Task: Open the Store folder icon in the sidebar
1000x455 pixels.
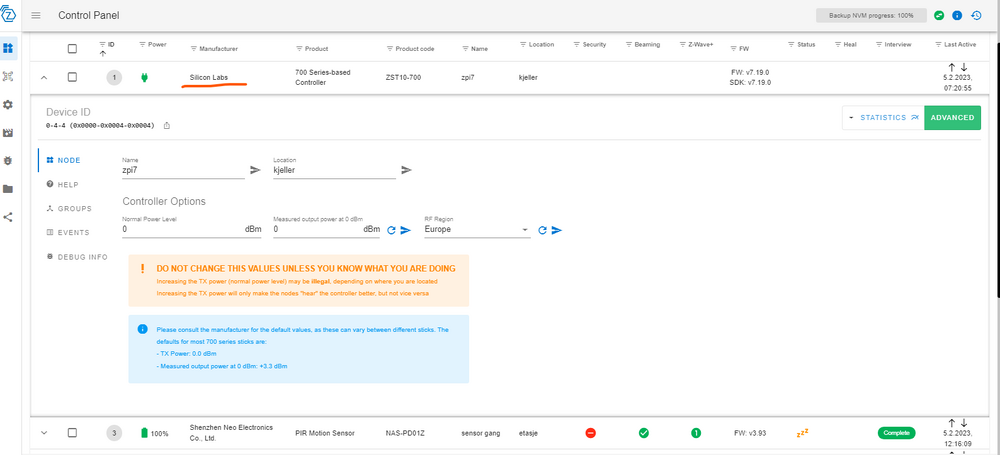Action: pos(8,188)
